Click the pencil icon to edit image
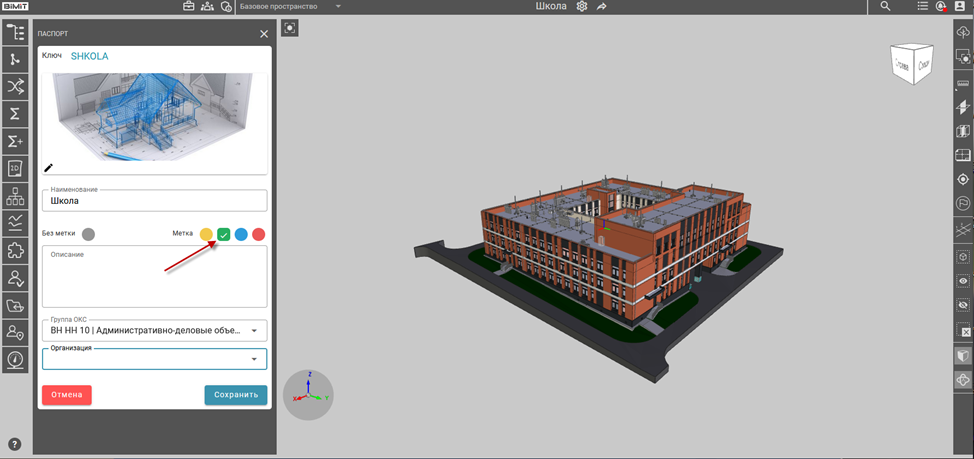Image resolution: width=974 pixels, height=459 pixels. point(48,167)
